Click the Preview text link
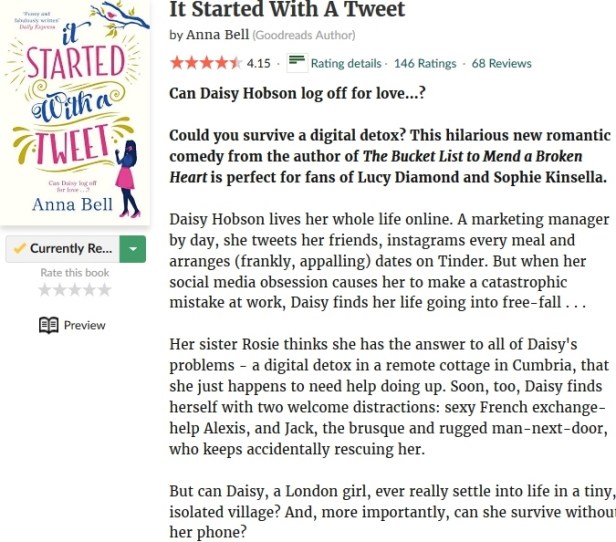Viewport: 616px width, 542px height. click(84, 325)
